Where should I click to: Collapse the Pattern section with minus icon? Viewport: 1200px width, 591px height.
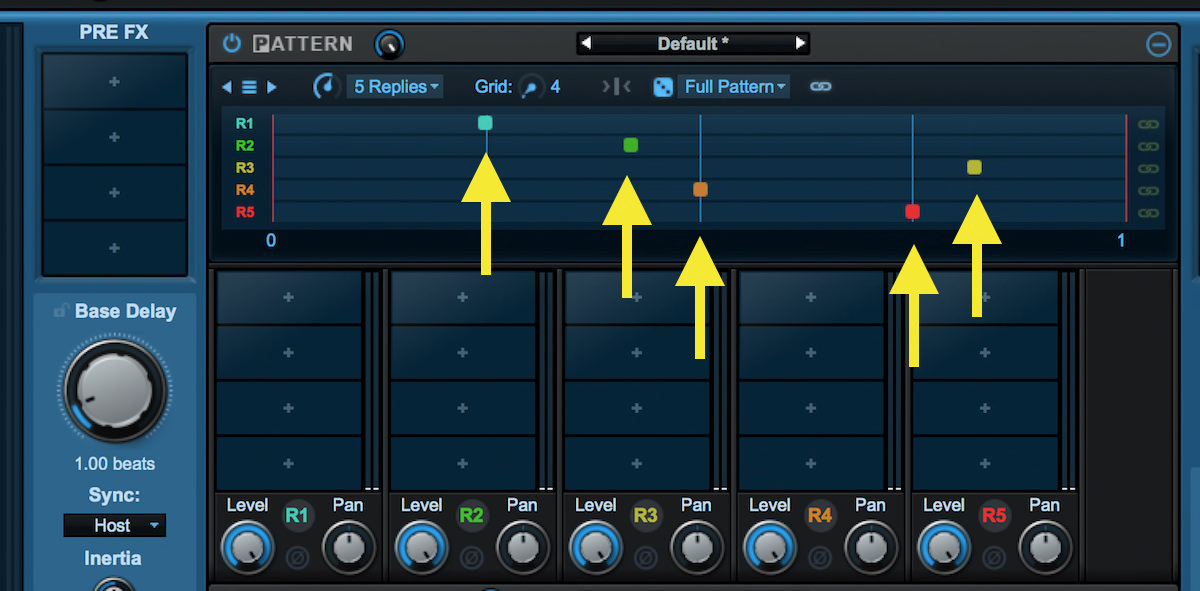1158,44
